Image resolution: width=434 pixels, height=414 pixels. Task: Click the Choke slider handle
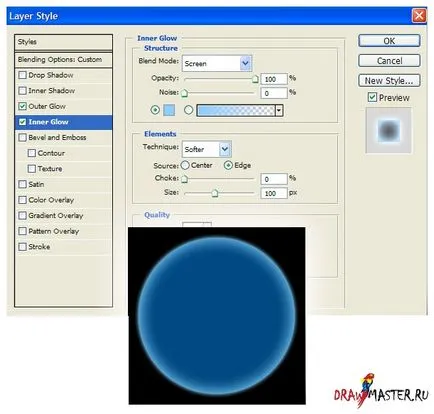coord(184,179)
